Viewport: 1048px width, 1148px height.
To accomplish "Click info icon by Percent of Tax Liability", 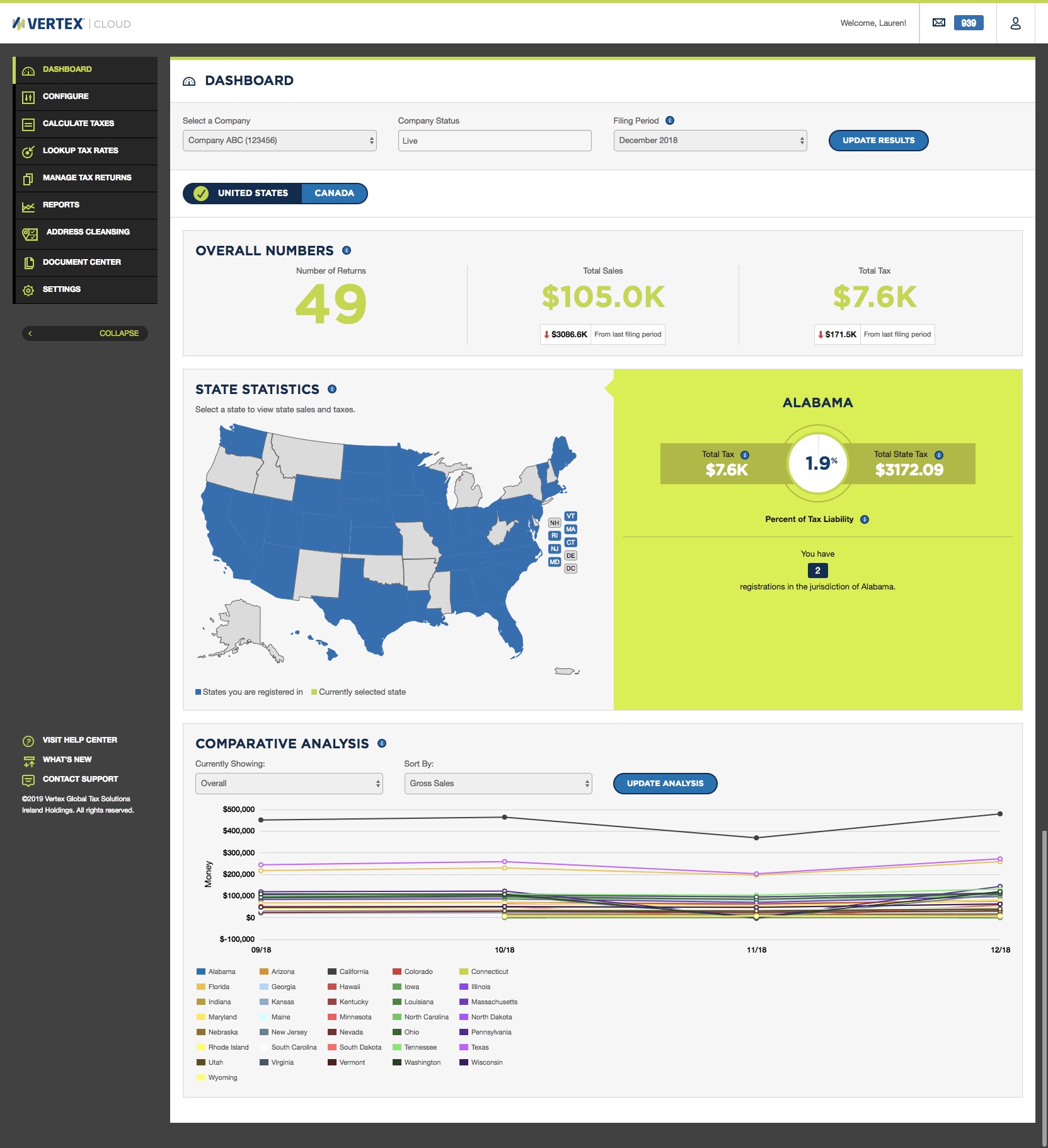I will [x=865, y=519].
